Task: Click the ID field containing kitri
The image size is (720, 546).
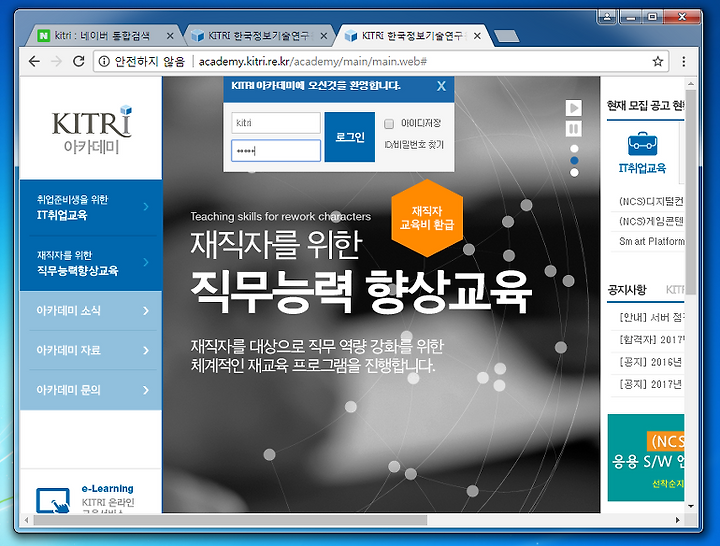Action: (x=276, y=123)
